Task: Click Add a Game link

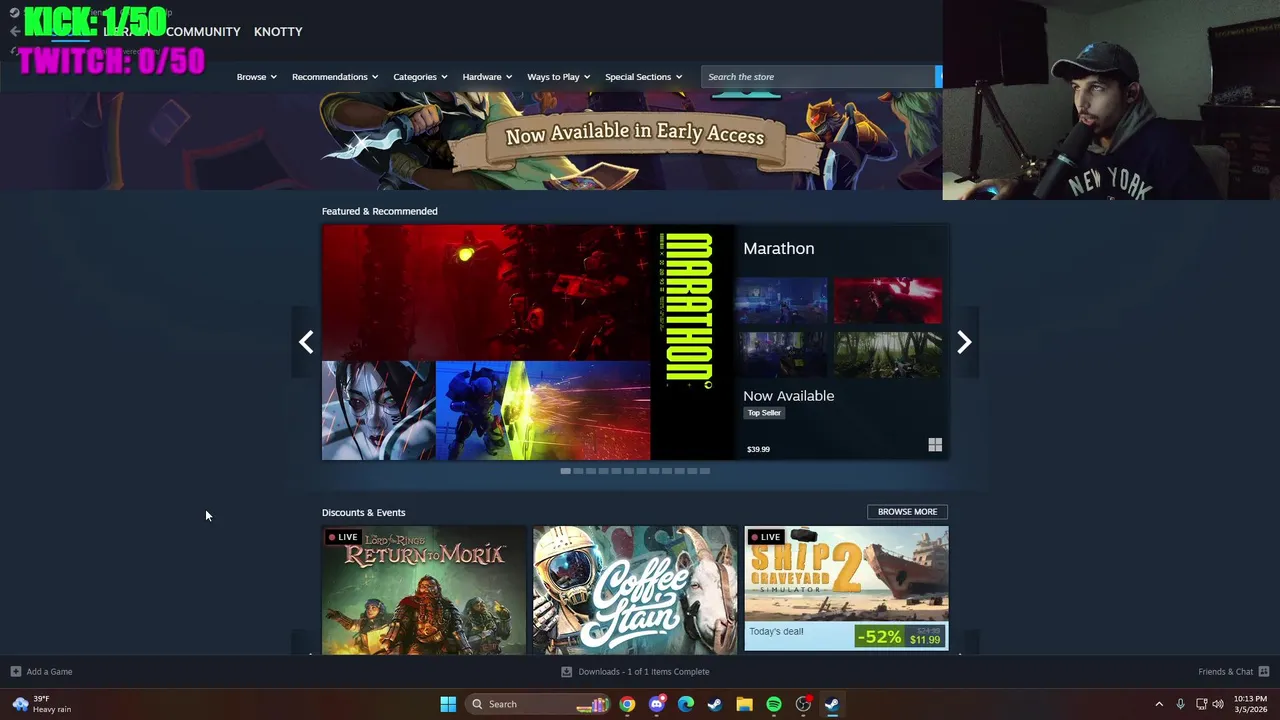Action: 49,672
